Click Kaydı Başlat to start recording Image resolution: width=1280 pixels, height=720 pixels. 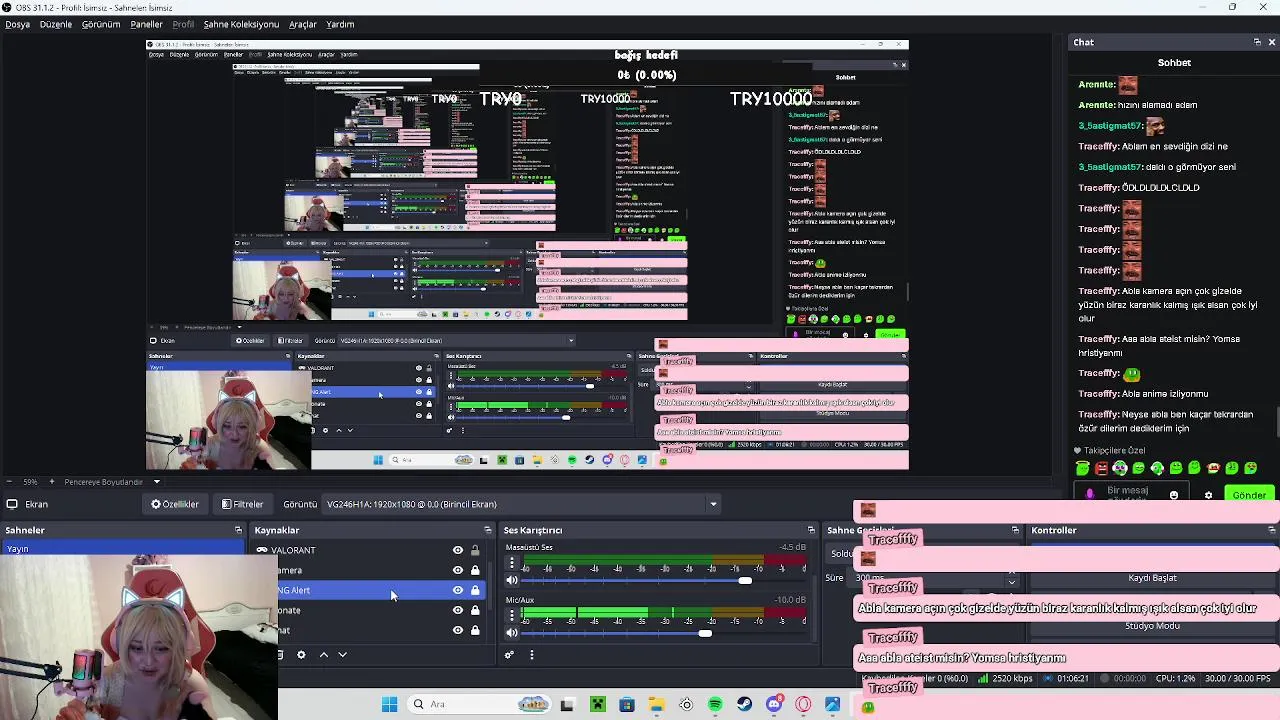point(1152,578)
